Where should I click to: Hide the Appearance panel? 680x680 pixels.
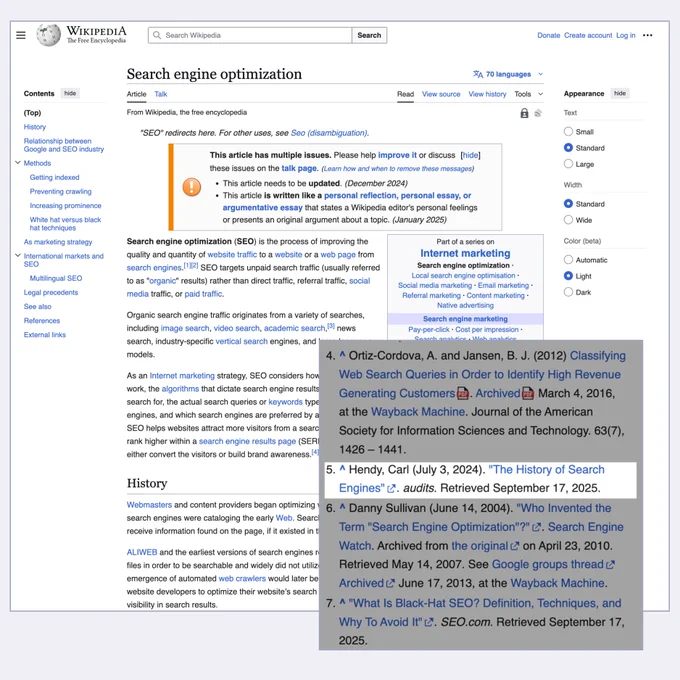[x=620, y=93]
